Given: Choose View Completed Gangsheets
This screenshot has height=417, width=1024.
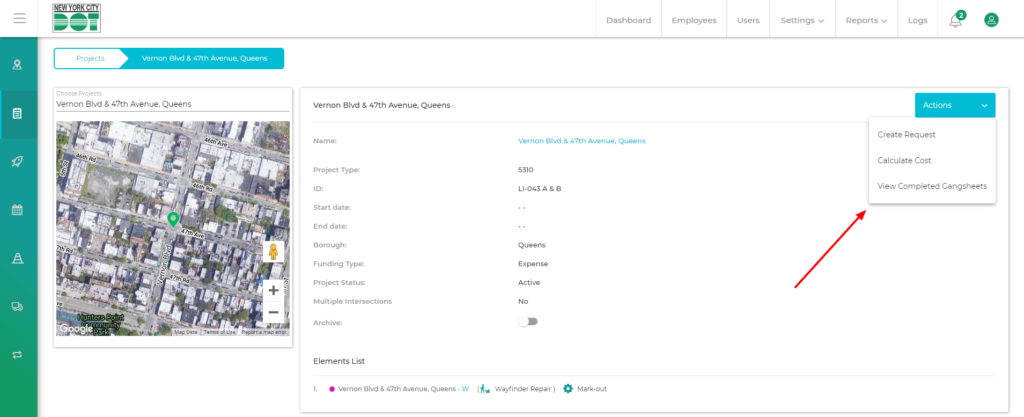Looking at the screenshot, I should [x=931, y=186].
